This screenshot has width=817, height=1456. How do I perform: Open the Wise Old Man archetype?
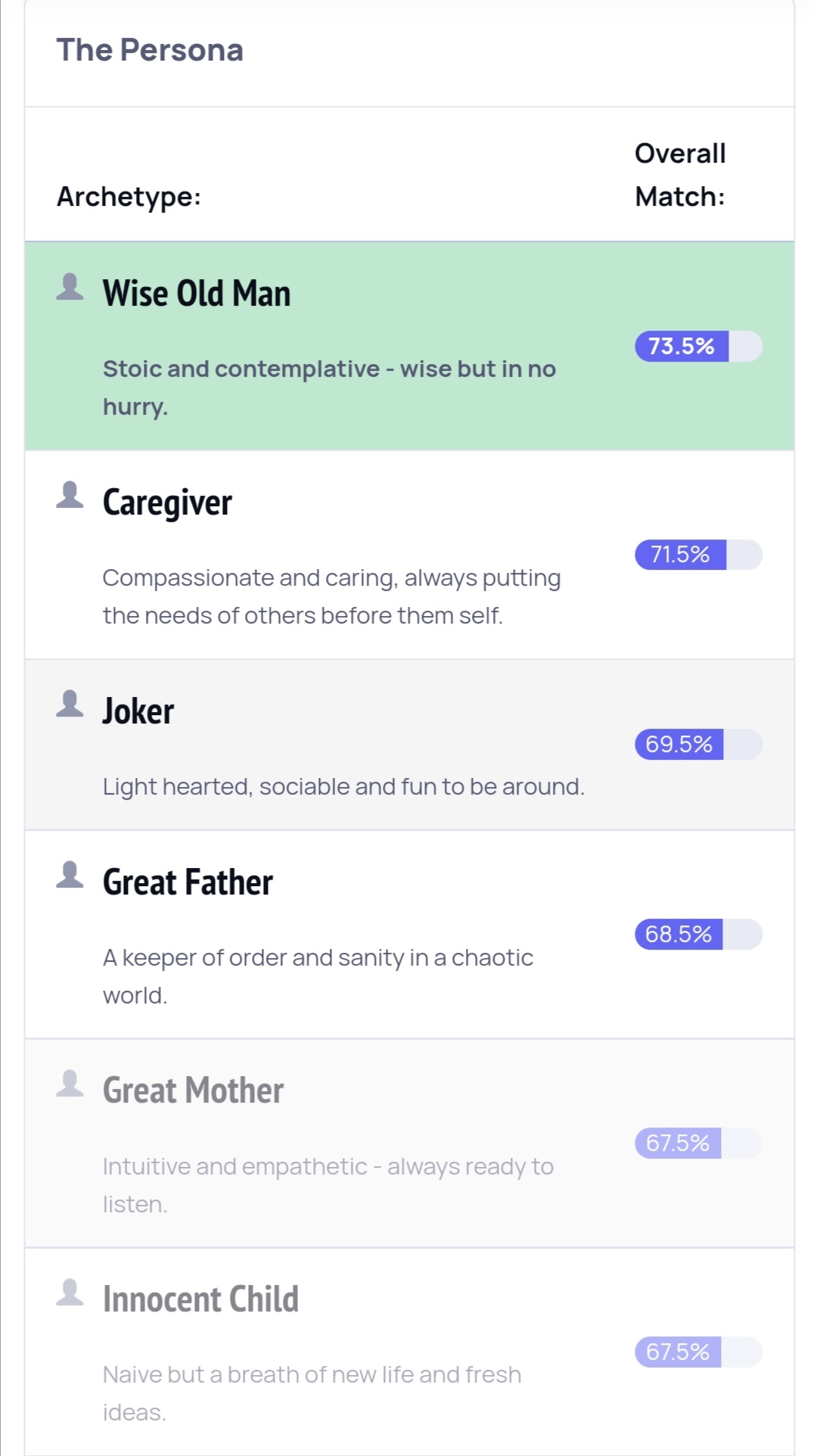(197, 294)
